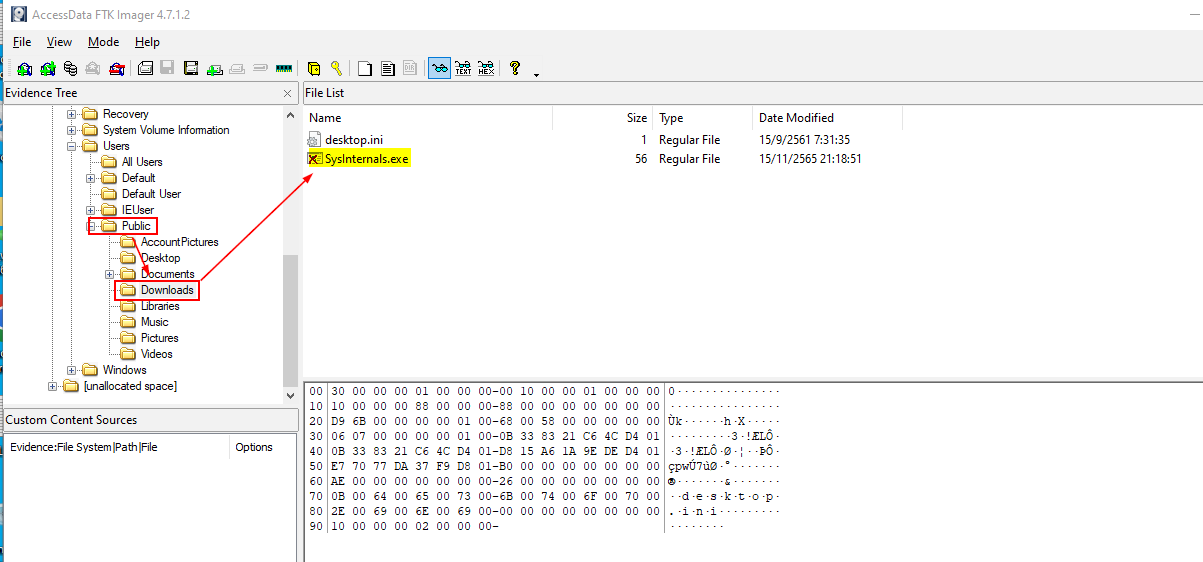
Task: Select the System Volume Information folder
Action: [x=166, y=130]
